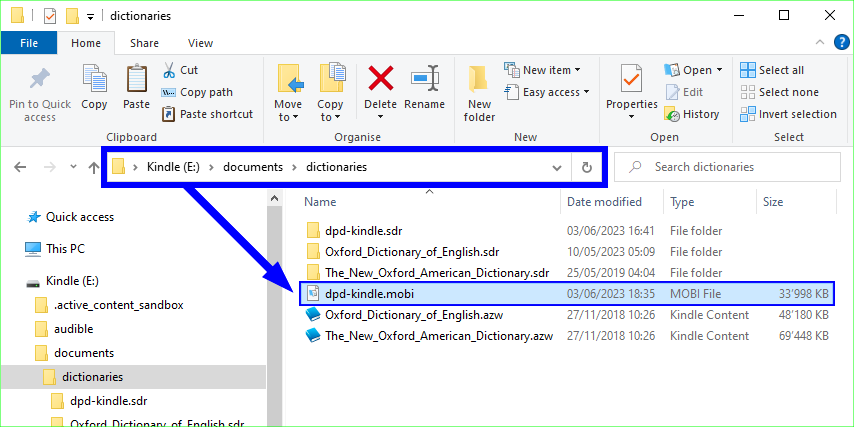Click the Rename icon in ribbon

pyautogui.click(x=425, y=79)
